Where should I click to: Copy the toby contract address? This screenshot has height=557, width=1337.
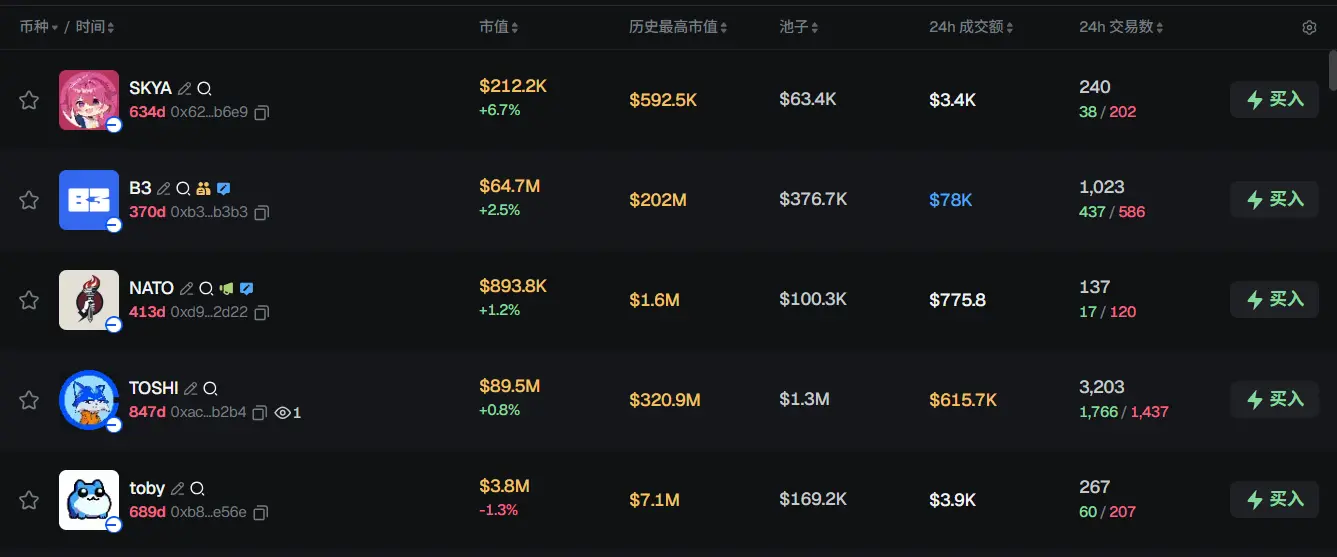pyautogui.click(x=261, y=513)
